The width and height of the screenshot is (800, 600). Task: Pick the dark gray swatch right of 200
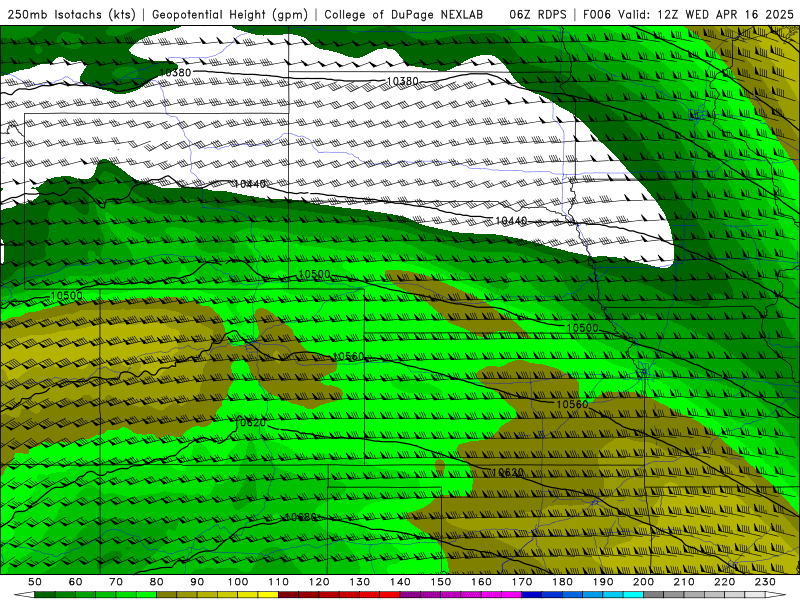click(653, 595)
